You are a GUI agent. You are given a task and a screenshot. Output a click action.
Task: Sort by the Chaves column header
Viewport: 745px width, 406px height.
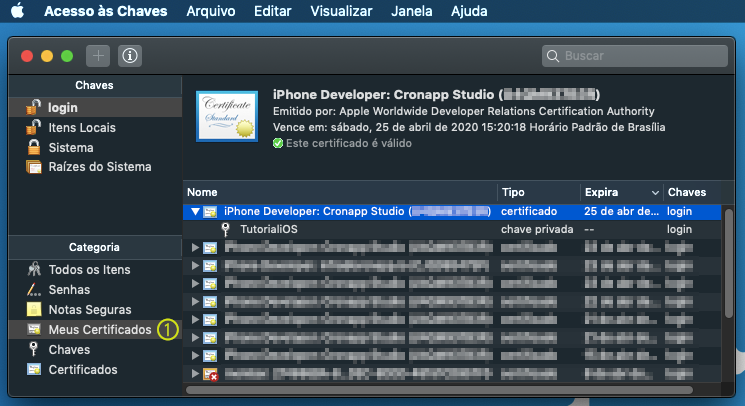(x=692, y=192)
